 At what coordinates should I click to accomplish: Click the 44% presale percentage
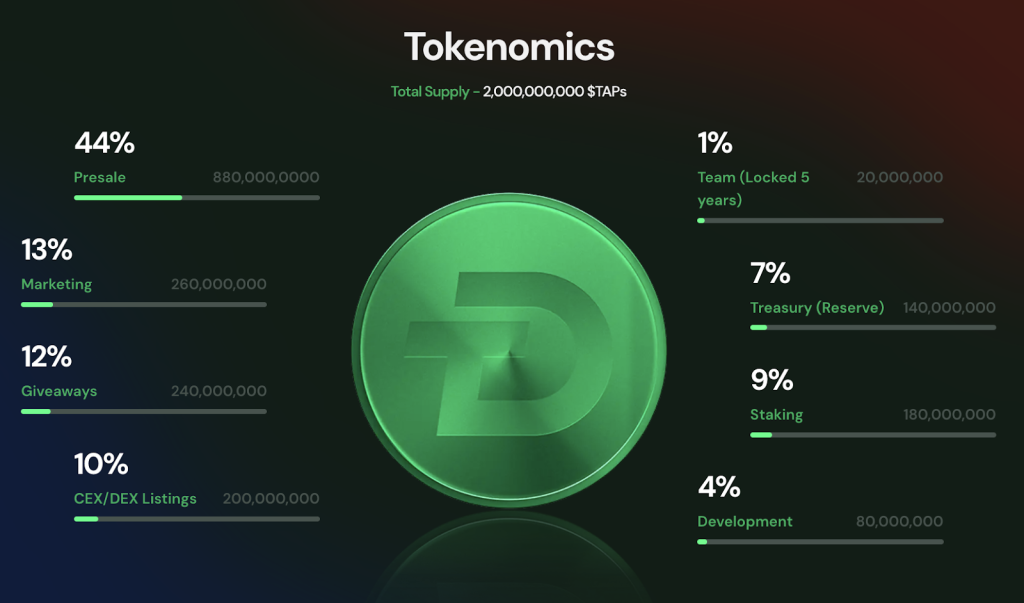tap(104, 143)
